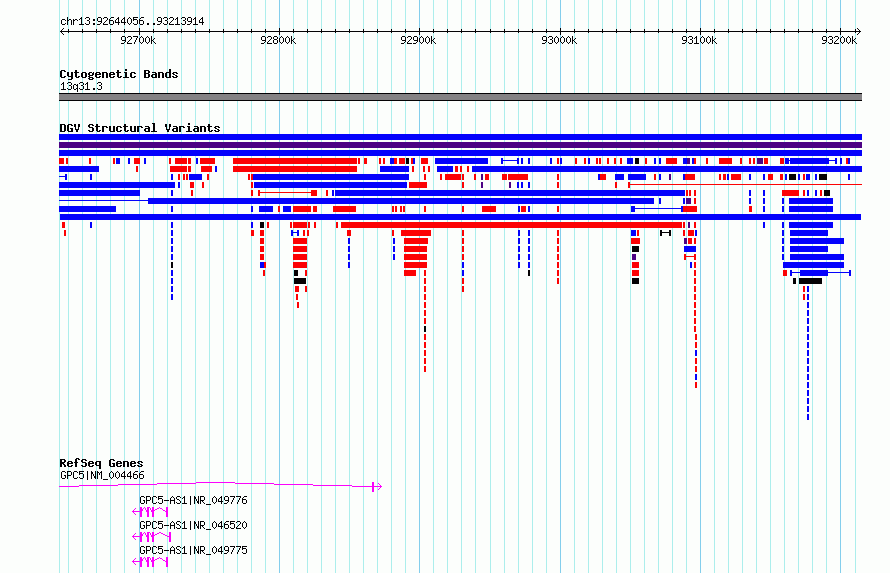Click the 92700k ruler tick label
The image size is (890, 573).
click(x=138, y=40)
